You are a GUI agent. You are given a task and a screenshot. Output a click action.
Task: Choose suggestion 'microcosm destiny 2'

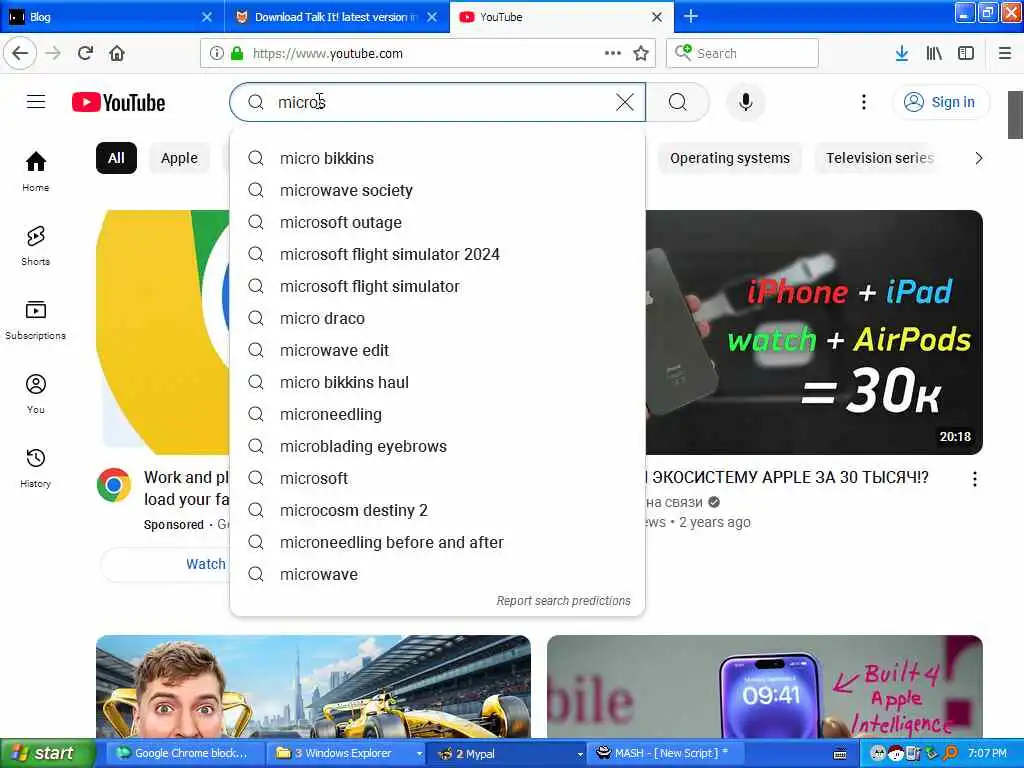438,510
